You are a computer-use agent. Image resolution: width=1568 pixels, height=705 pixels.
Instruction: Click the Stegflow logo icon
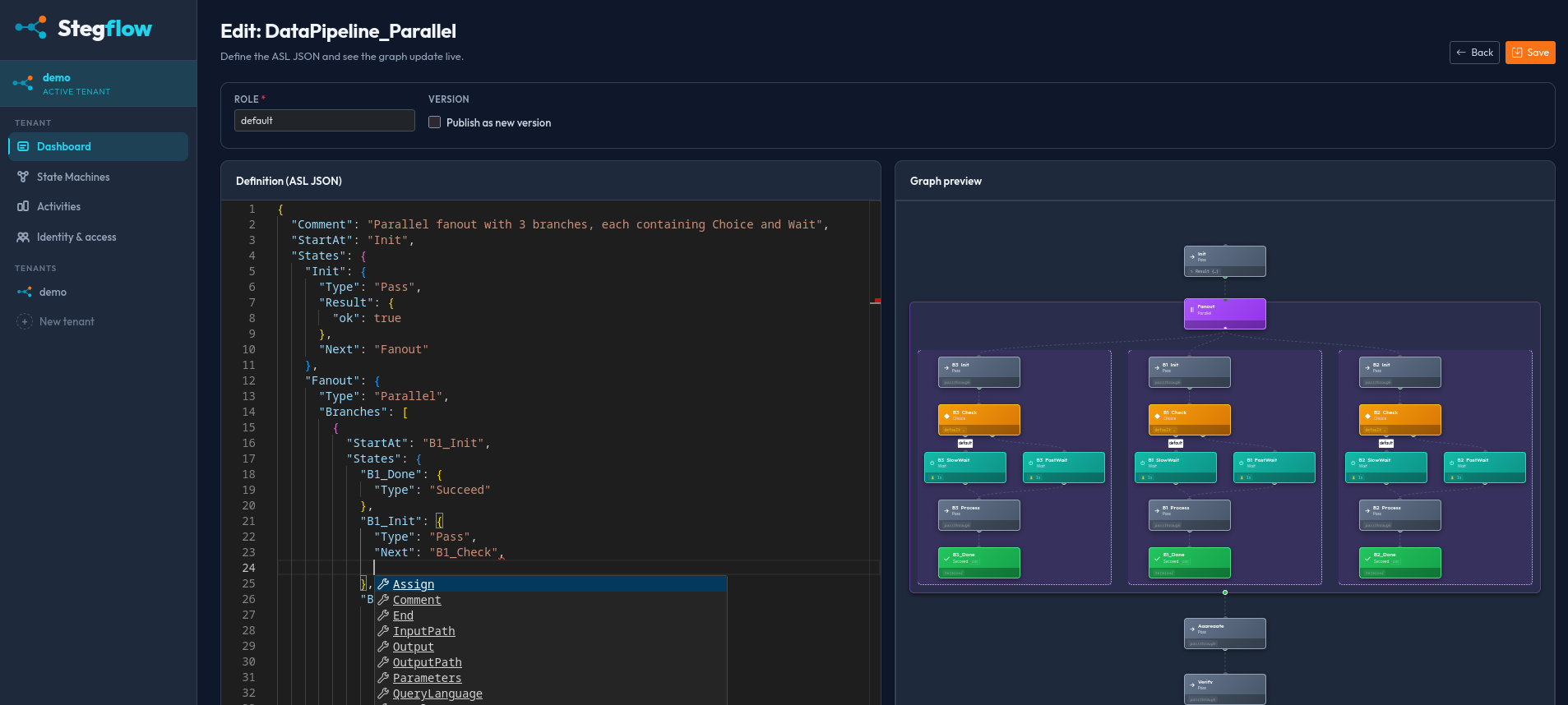click(x=31, y=28)
